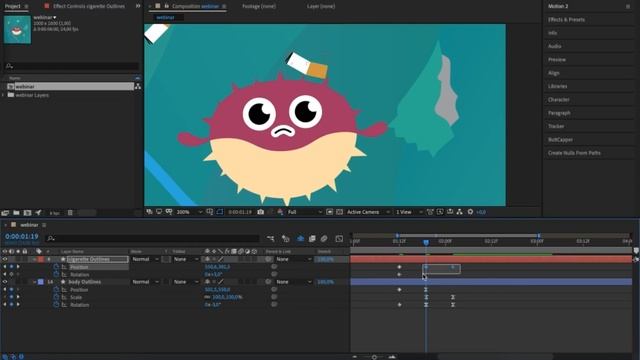Open the 1 View layout dropdown

coord(409,212)
